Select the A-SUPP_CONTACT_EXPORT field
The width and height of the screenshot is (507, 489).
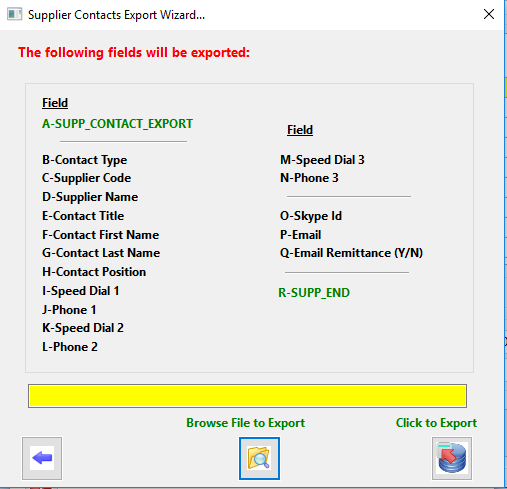tap(117, 124)
